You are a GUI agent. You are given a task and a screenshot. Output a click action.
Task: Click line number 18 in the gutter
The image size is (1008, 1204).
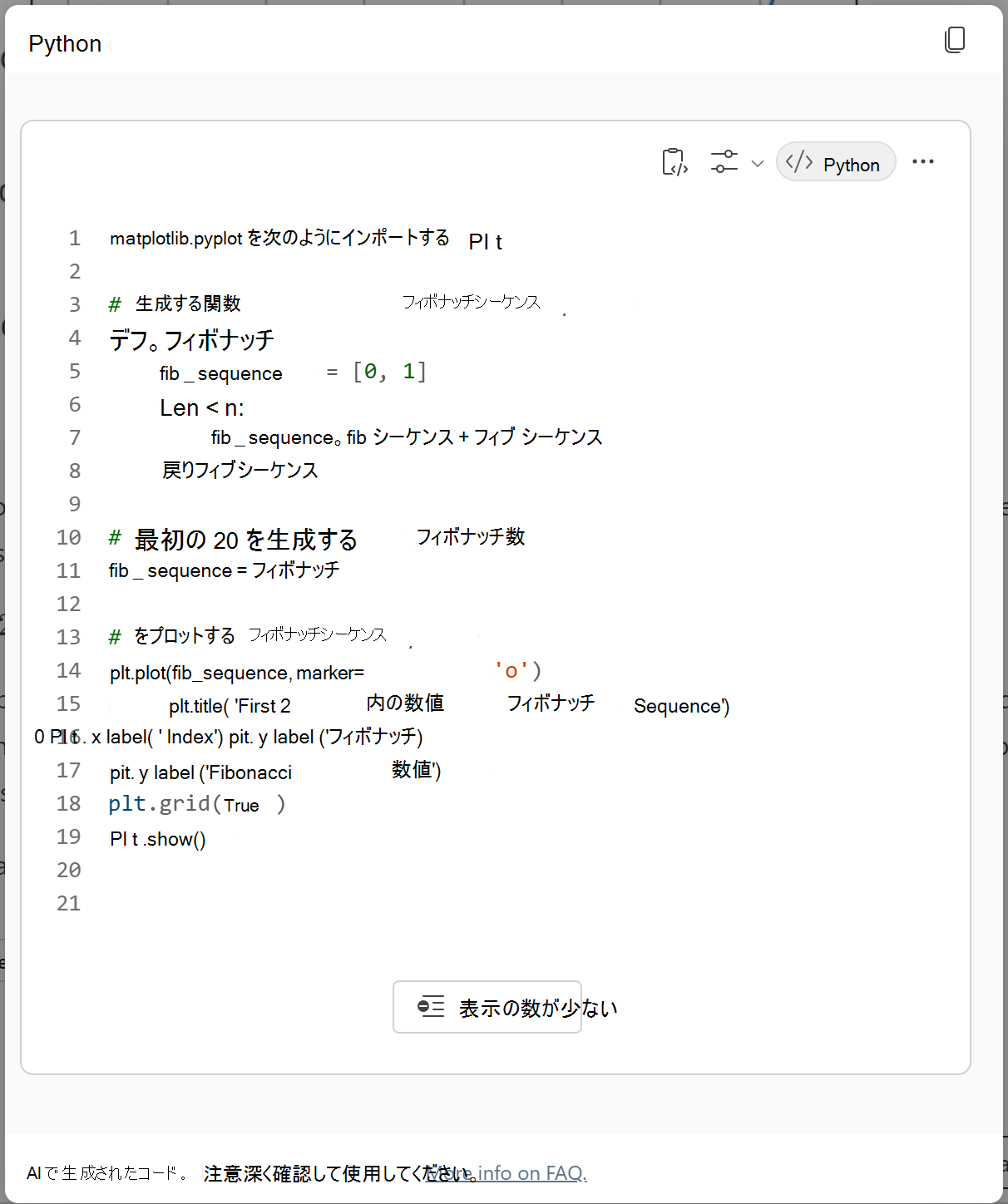click(68, 802)
